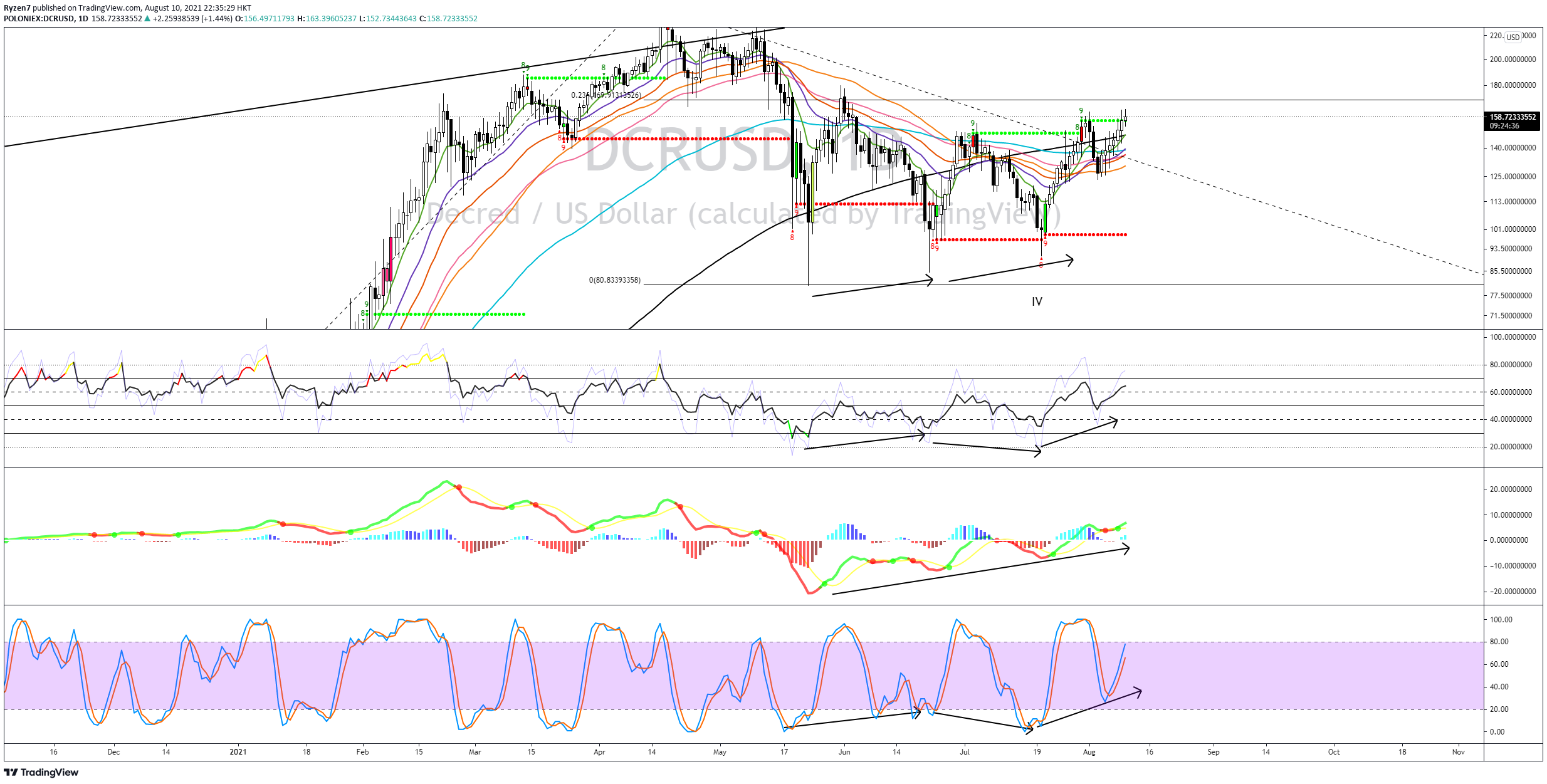1547x784 pixels.
Task: Click the 180.00000000 price axis label
Action: coord(1513,85)
